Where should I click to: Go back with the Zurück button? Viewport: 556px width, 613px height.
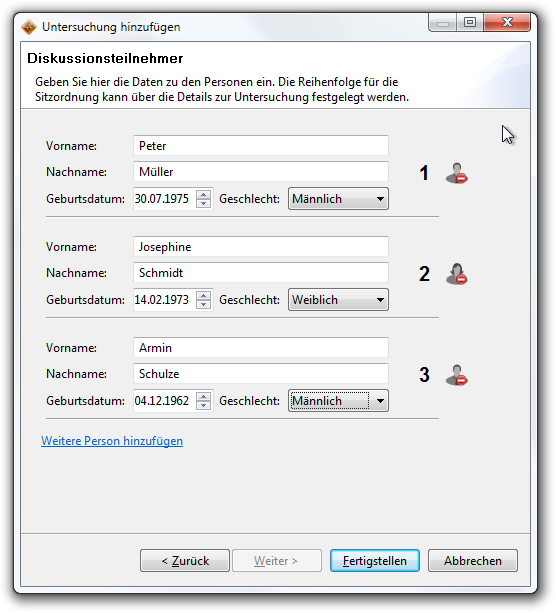click(x=185, y=561)
